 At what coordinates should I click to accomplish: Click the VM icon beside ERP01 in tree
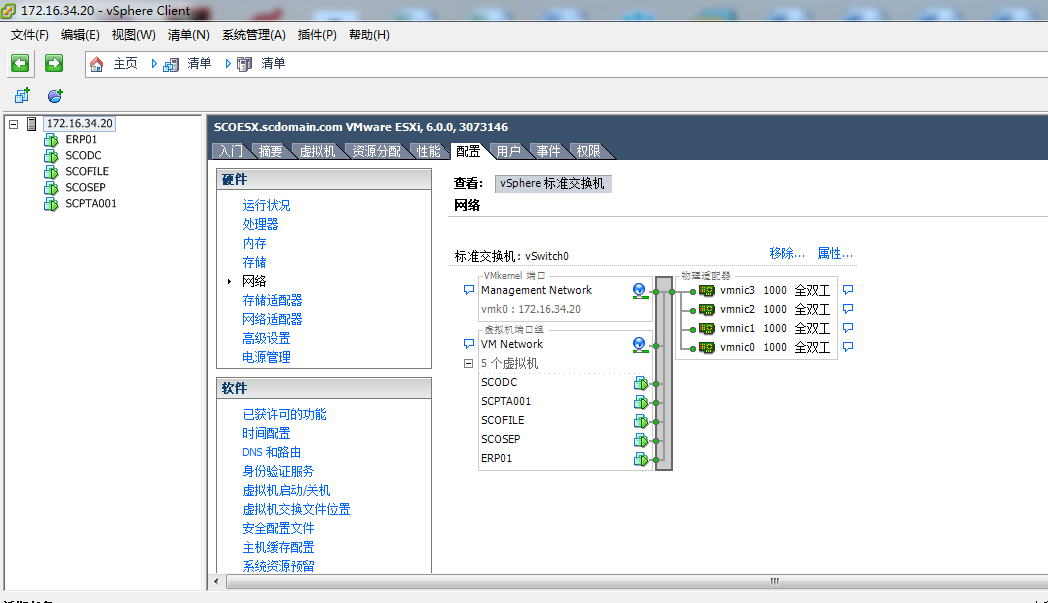point(51,140)
